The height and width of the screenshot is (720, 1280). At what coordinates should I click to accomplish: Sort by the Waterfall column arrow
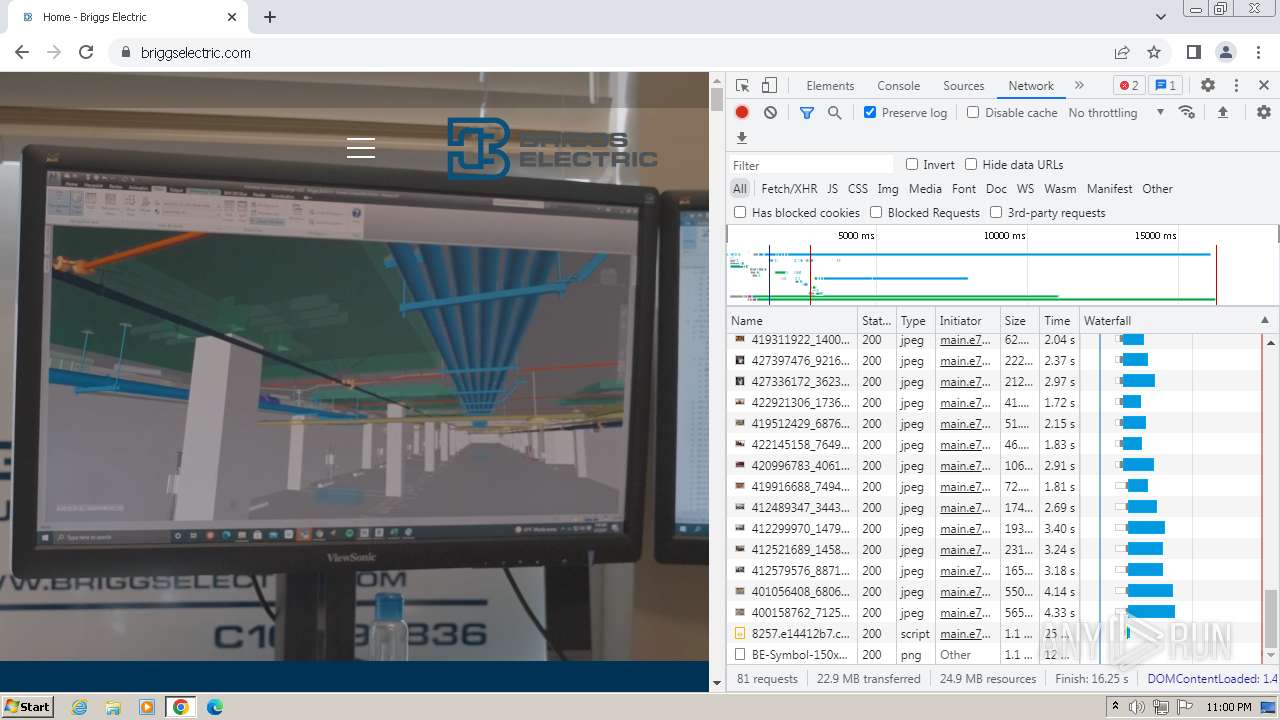1264,321
